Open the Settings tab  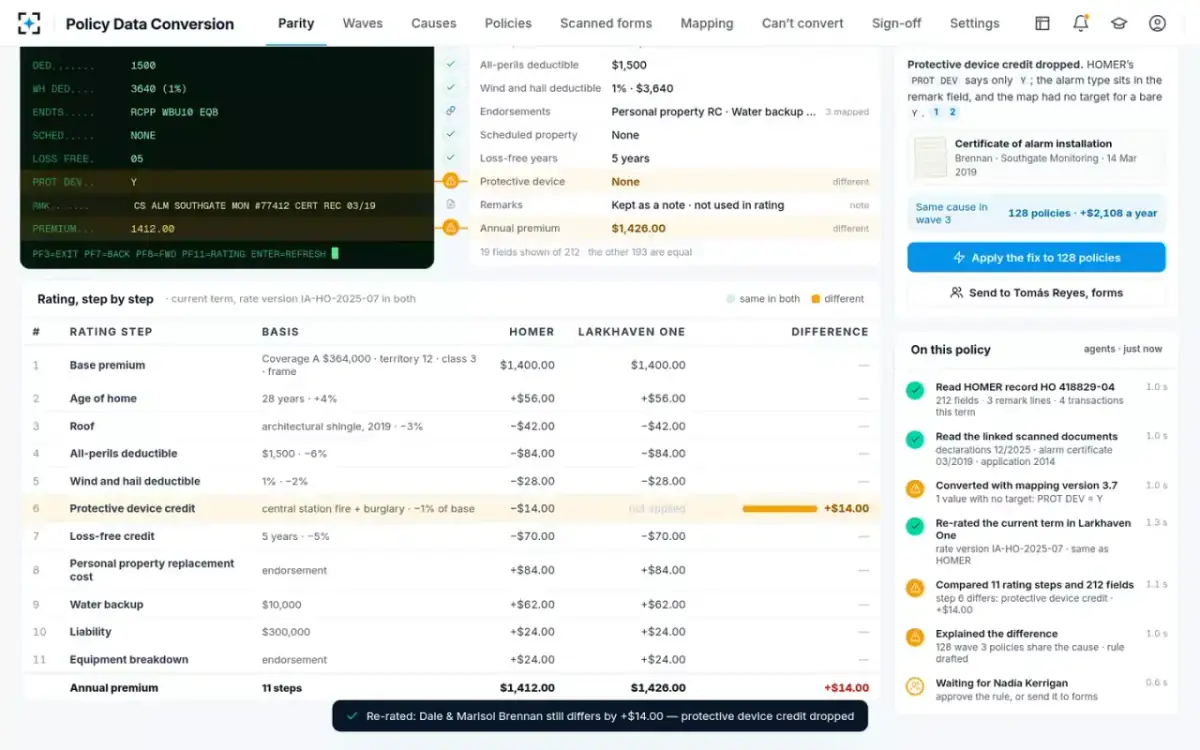(x=974, y=23)
